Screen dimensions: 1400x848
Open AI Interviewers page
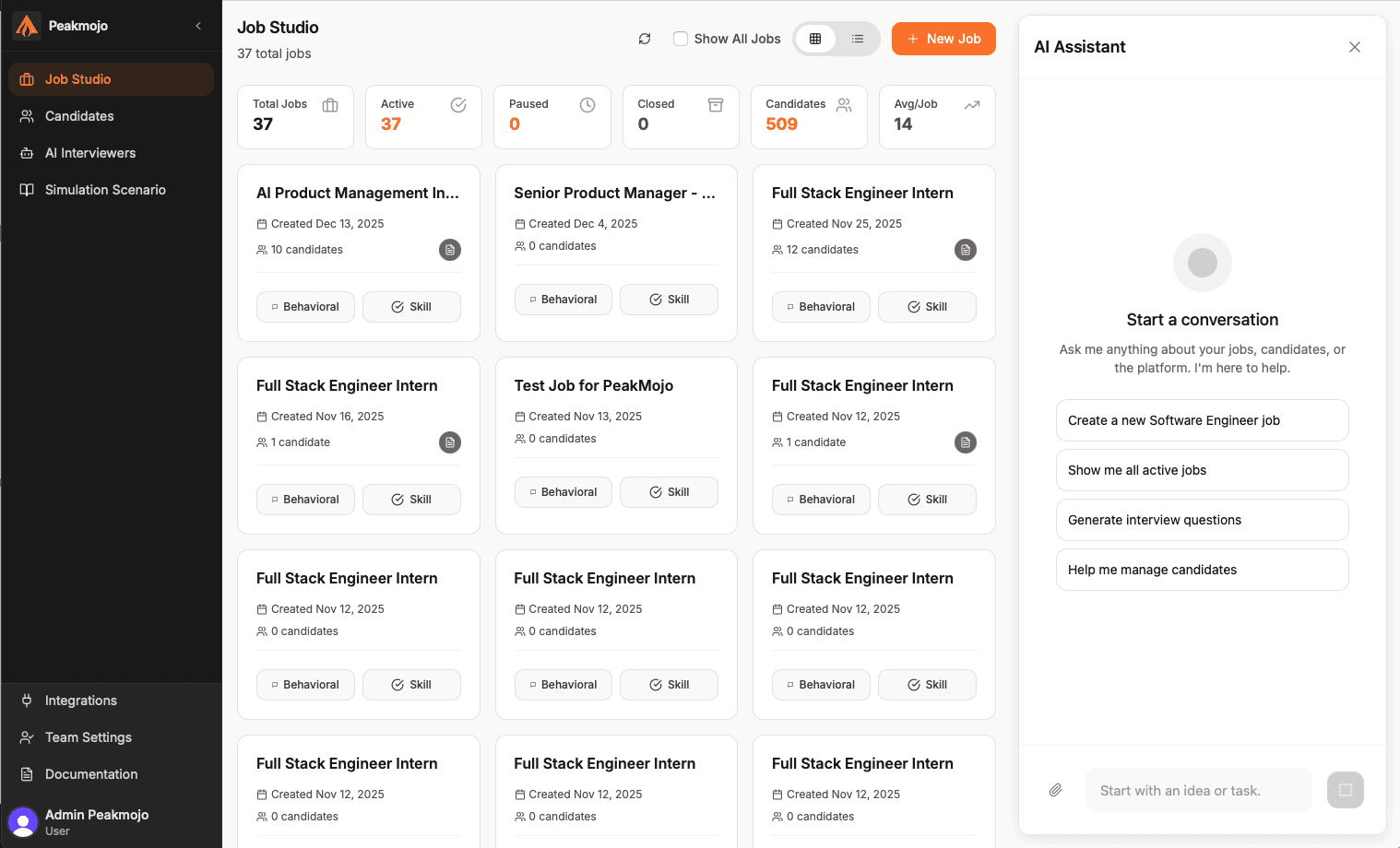(111, 153)
